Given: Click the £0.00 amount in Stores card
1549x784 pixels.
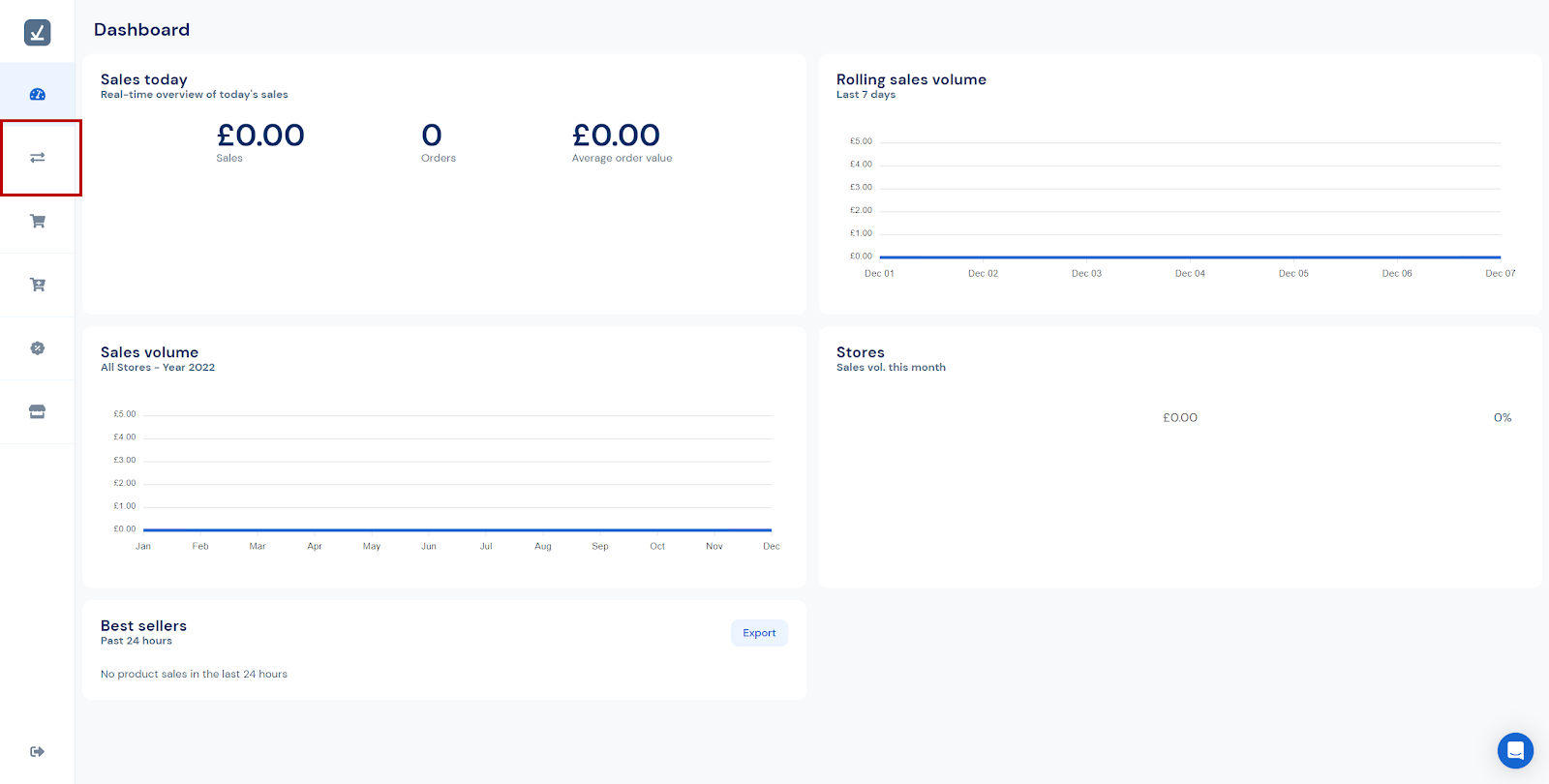Looking at the screenshot, I should [x=1180, y=418].
